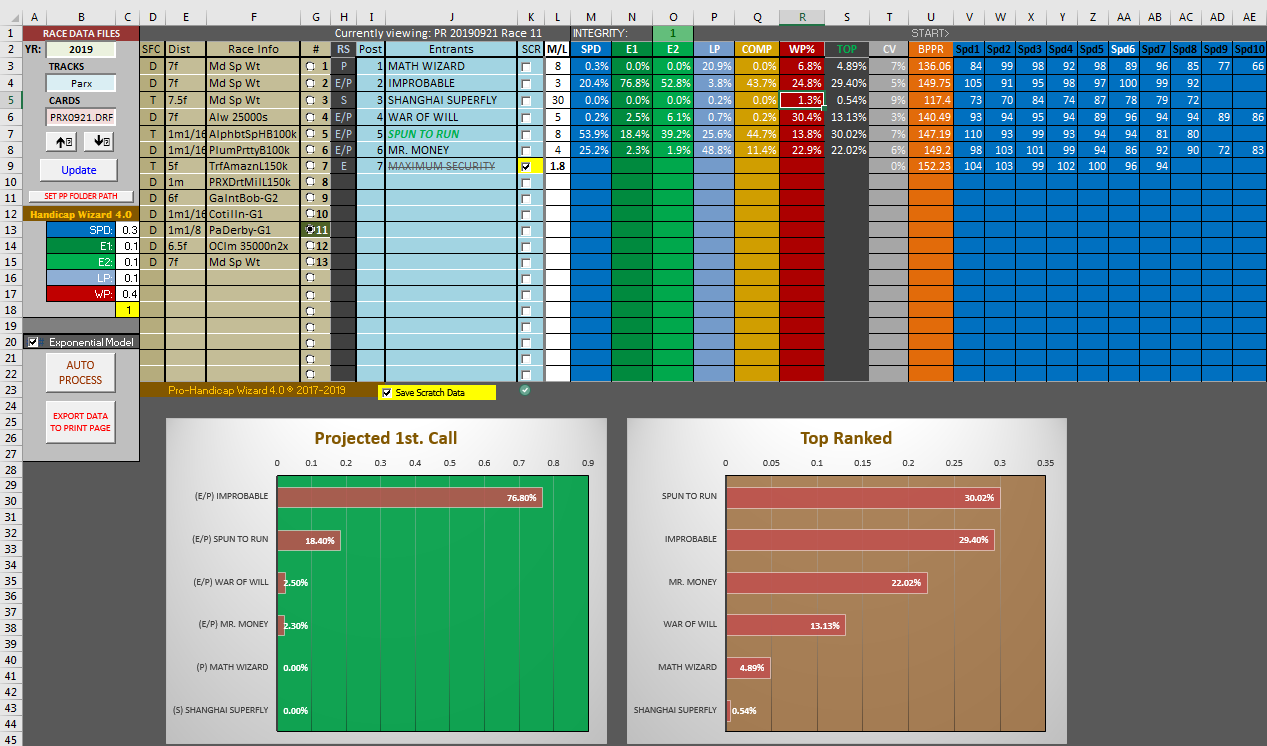The width and height of the screenshot is (1267, 746).
Task: Scratch Improbable using its SCR checkbox
Action: tap(527, 84)
